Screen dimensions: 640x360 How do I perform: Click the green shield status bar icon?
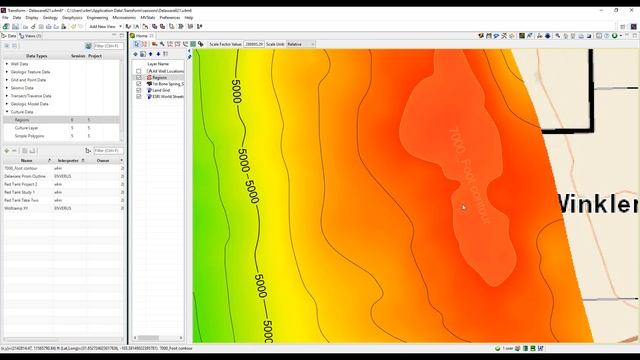coord(498,349)
